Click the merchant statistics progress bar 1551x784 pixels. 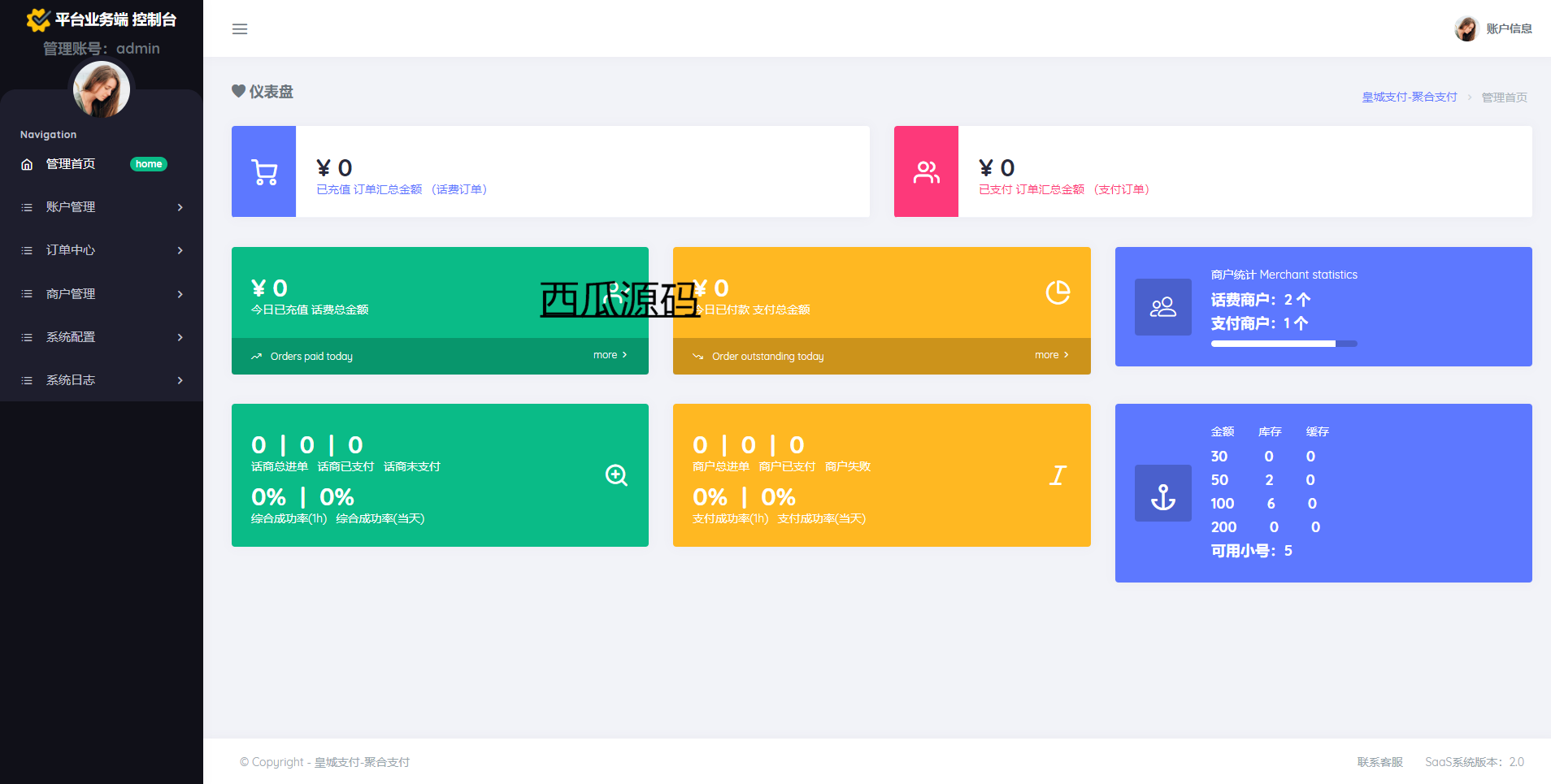pos(1284,344)
